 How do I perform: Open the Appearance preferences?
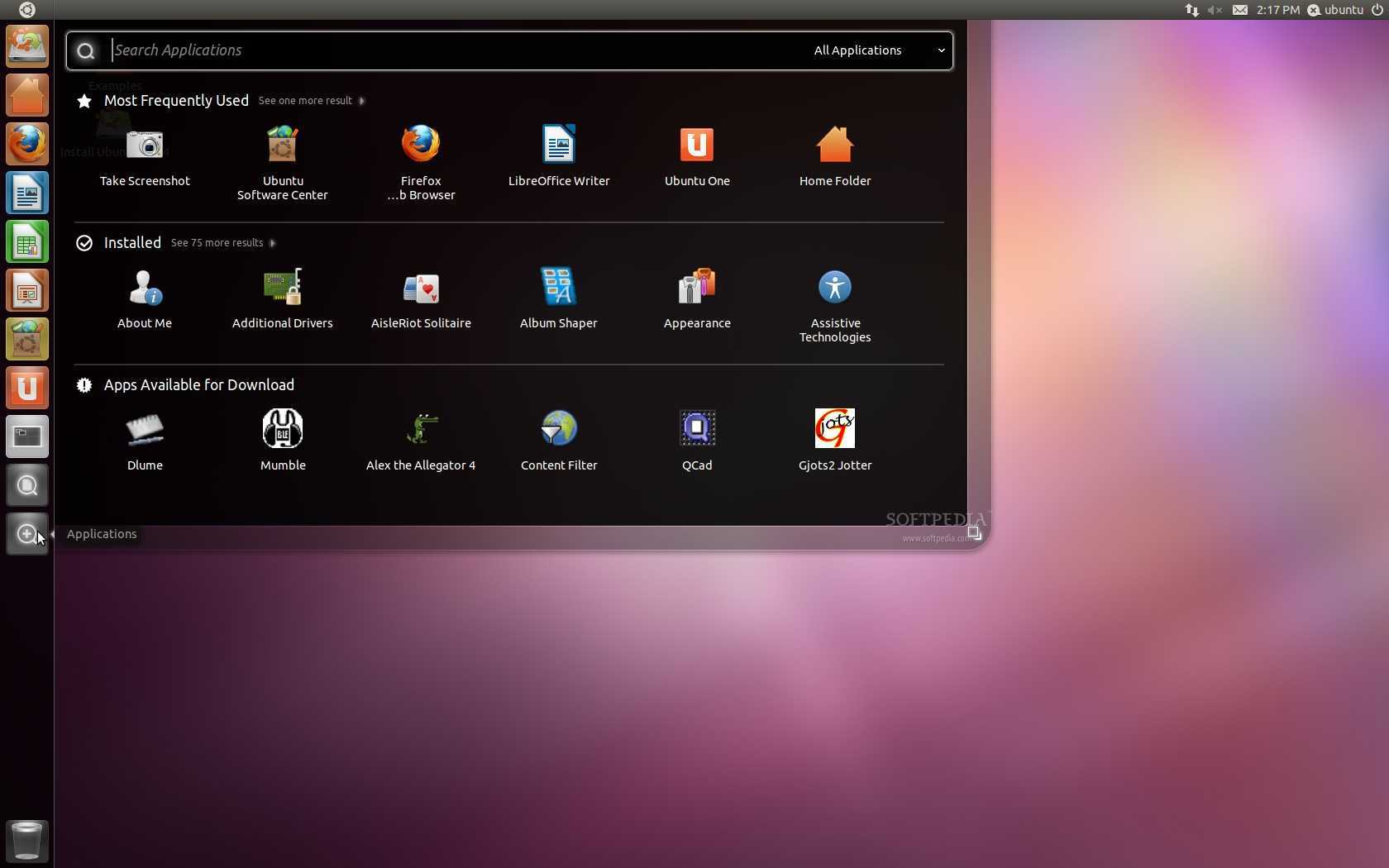(697, 298)
